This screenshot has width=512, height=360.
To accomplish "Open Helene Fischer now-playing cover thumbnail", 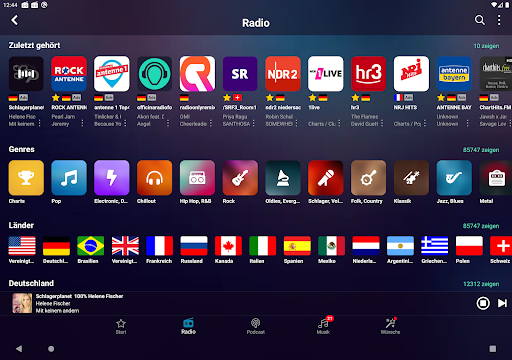I will pyautogui.click(x=22, y=303).
